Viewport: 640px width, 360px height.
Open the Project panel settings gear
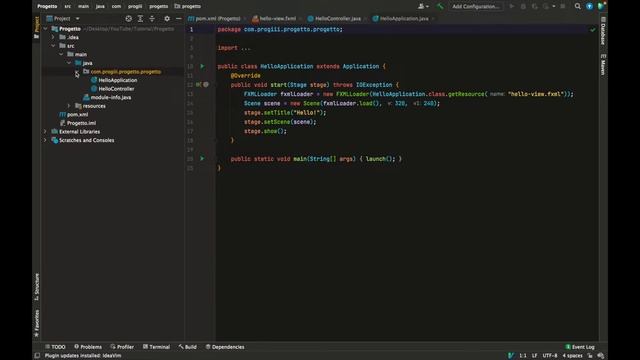167,19
